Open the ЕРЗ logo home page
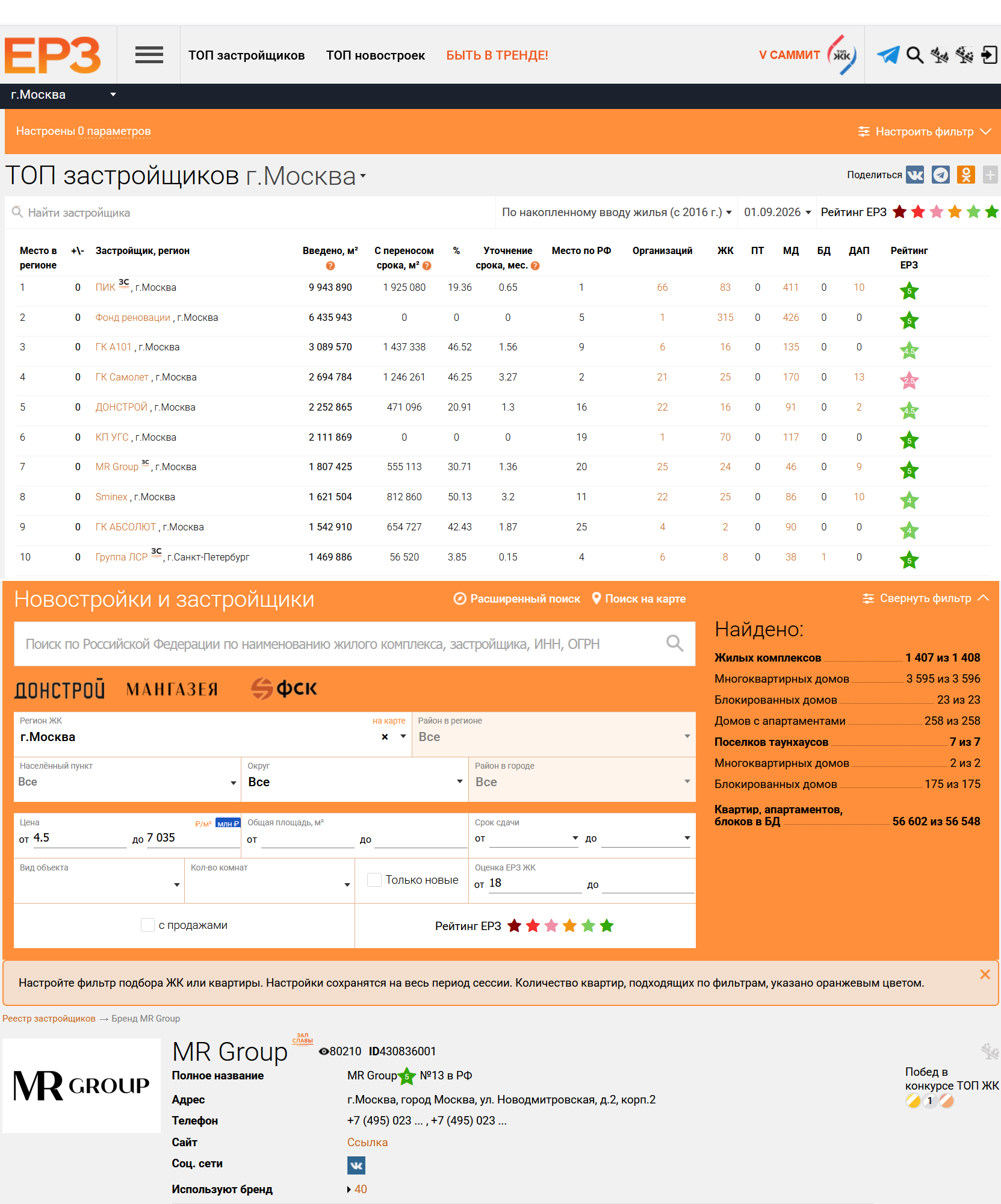Viewport: 1001px width, 1204px height. click(x=53, y=55)
